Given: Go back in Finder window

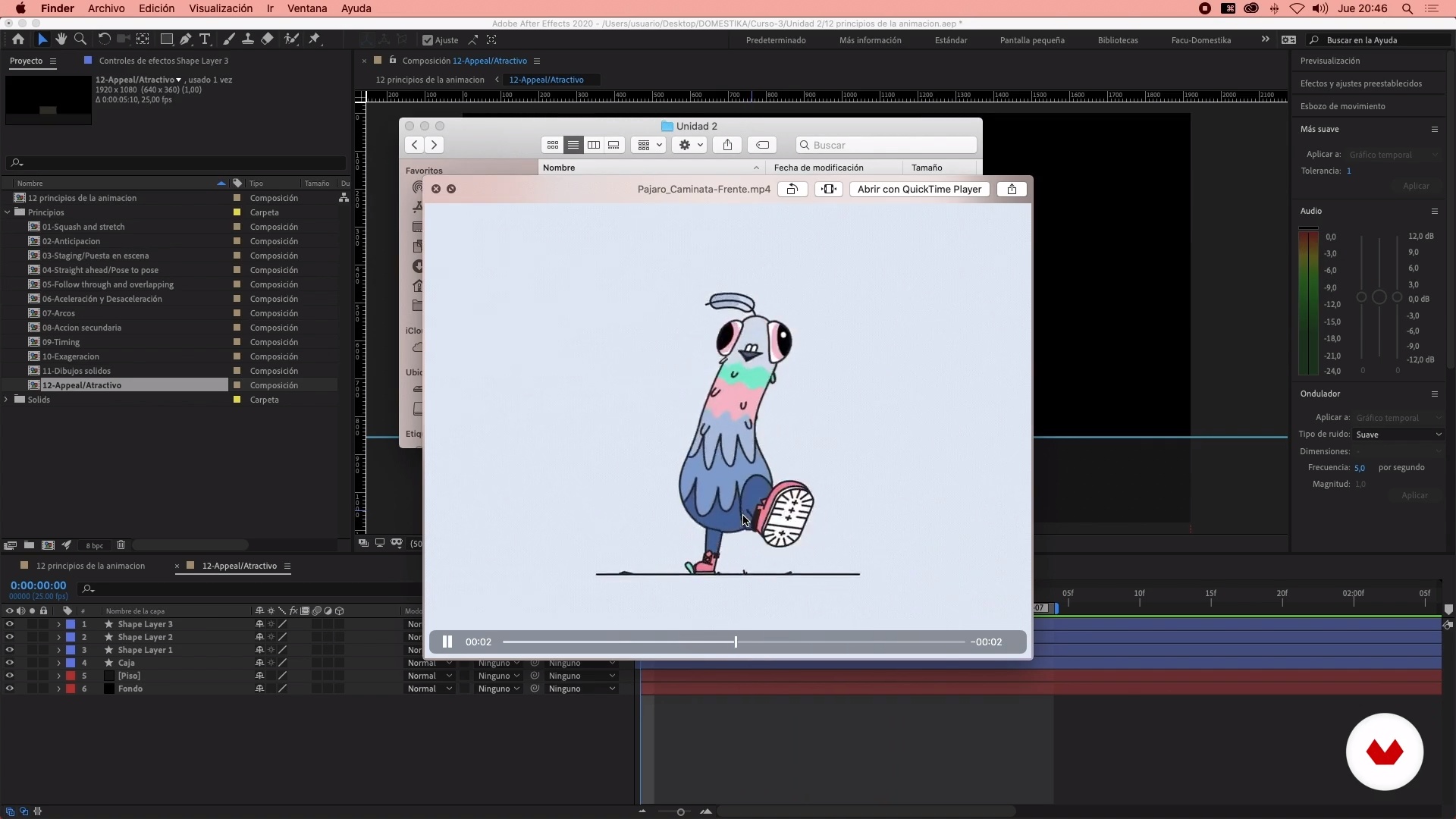Looking at the screenshot, I should tap(414, 145).
